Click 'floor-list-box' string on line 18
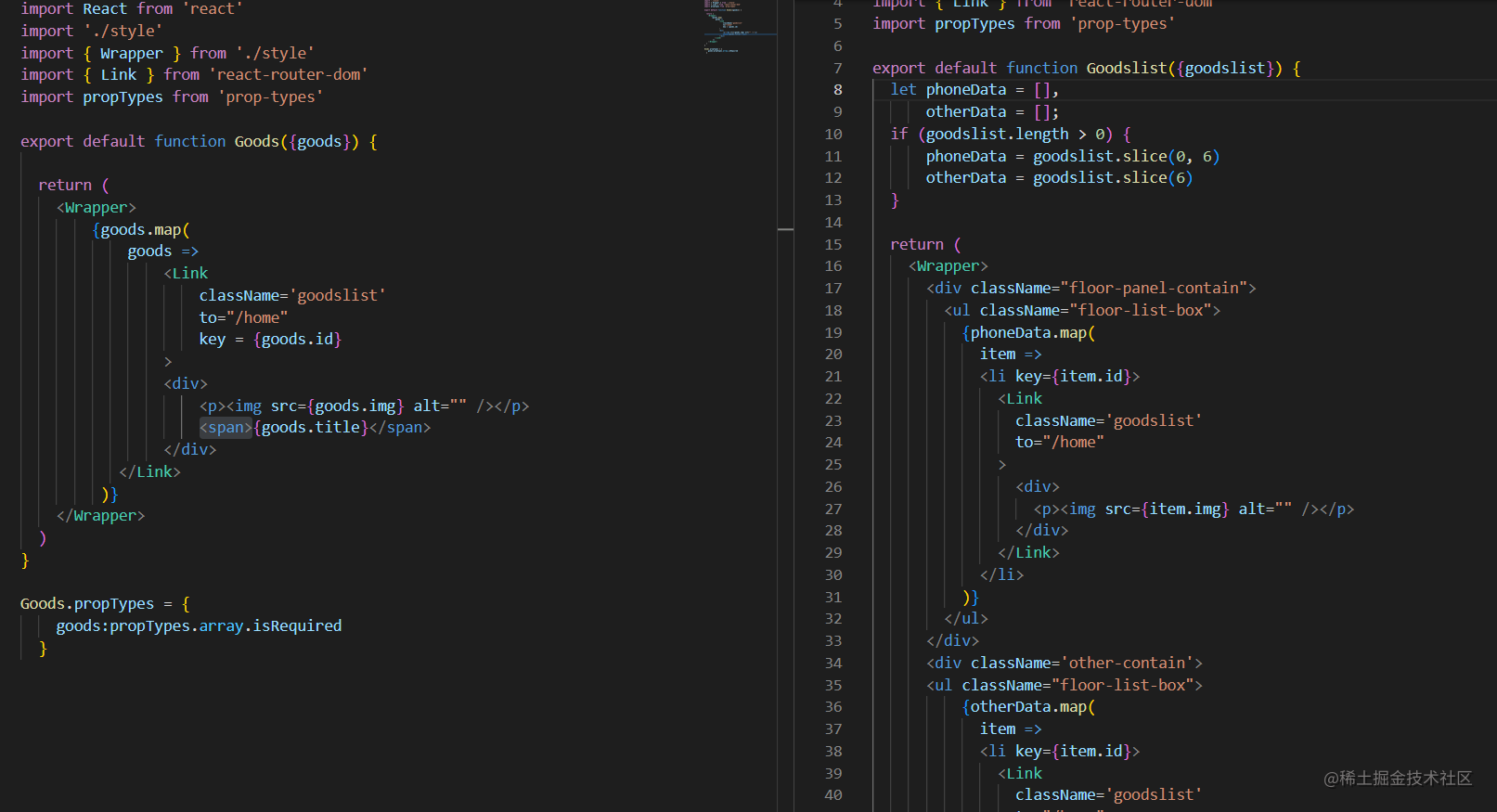This screenshot has height=812, width=1497. pos(1141,310)
